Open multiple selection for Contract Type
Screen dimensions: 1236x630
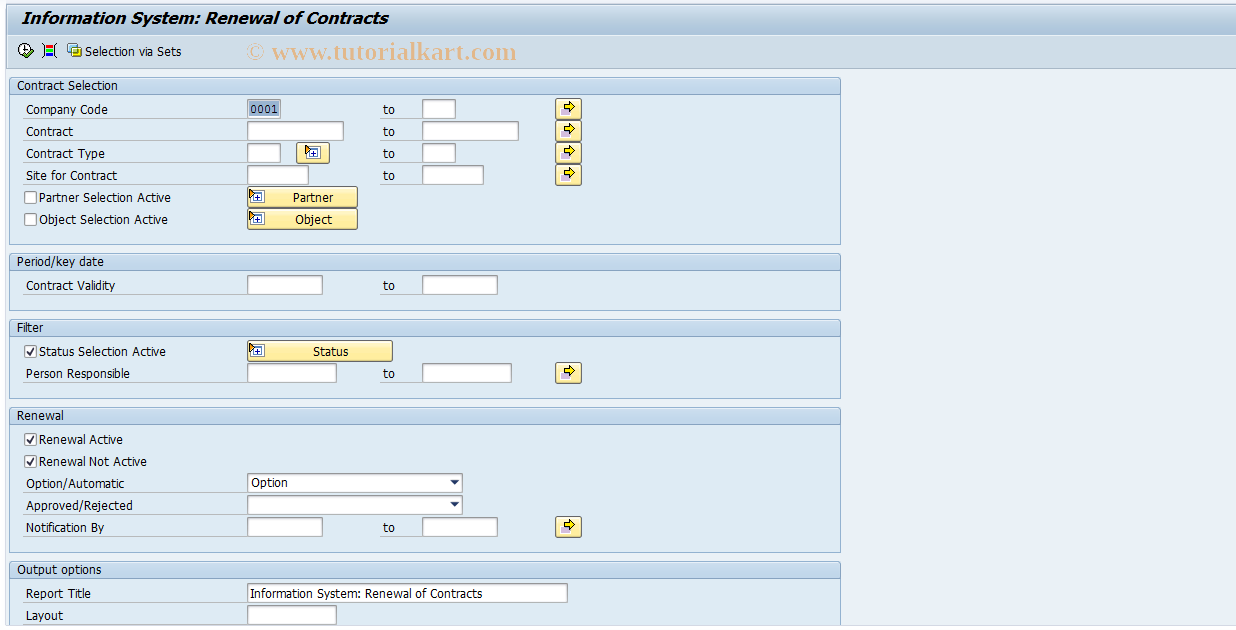pos(568,153)
